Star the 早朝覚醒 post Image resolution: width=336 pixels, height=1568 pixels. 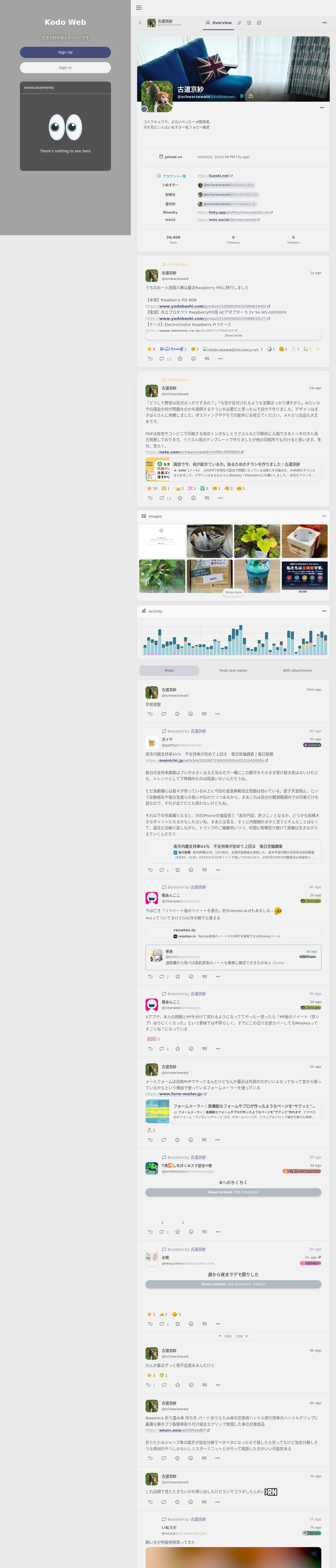[x=177, y=714]
